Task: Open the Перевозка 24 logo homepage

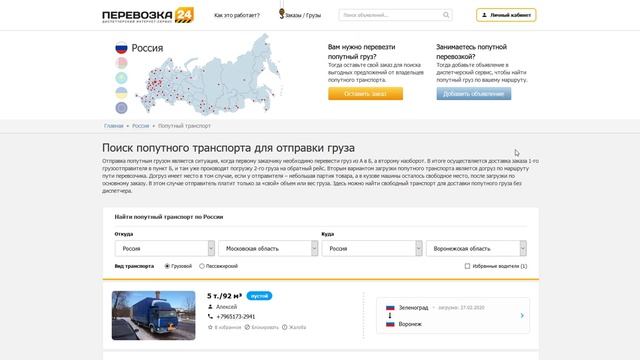Action: (148, 15)
